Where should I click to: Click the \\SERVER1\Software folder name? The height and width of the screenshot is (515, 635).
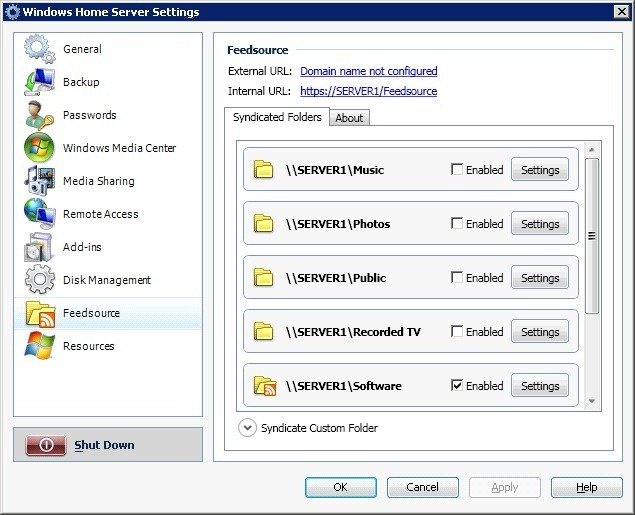[x=343, y=386]
